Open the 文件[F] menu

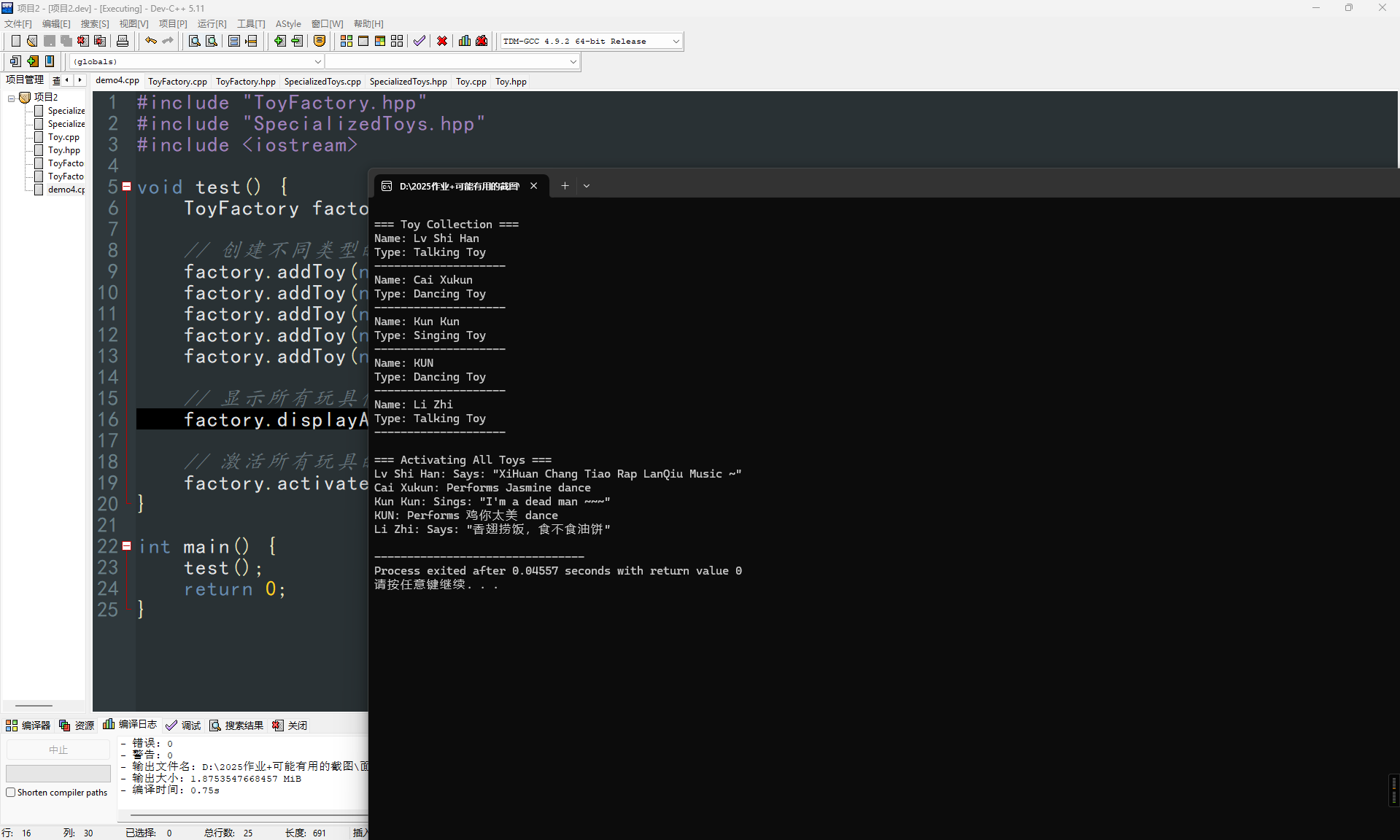pos(18,24)
